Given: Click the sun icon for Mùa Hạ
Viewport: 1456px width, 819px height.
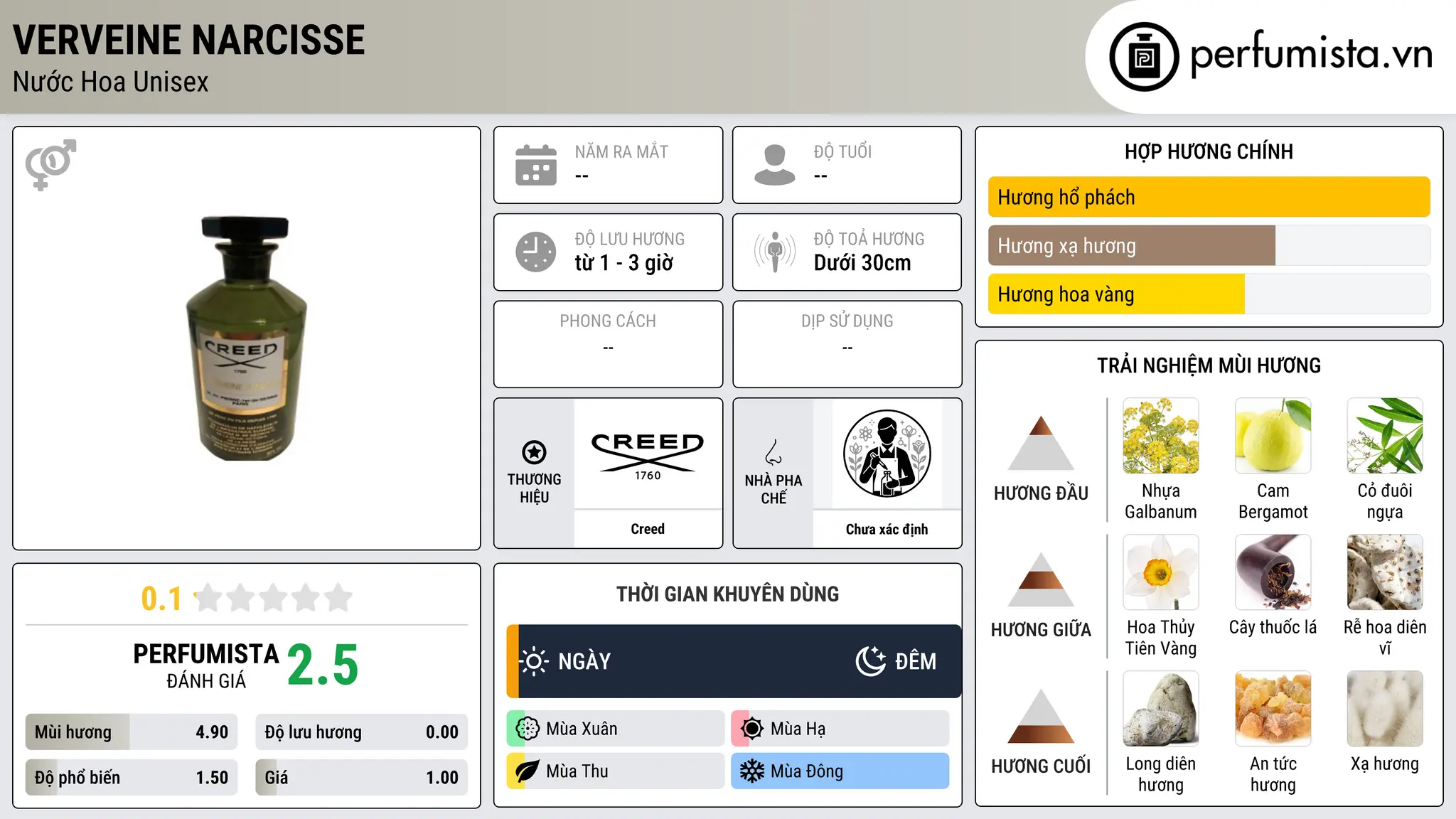Looking at the screenshot, I should pos(752,729).
